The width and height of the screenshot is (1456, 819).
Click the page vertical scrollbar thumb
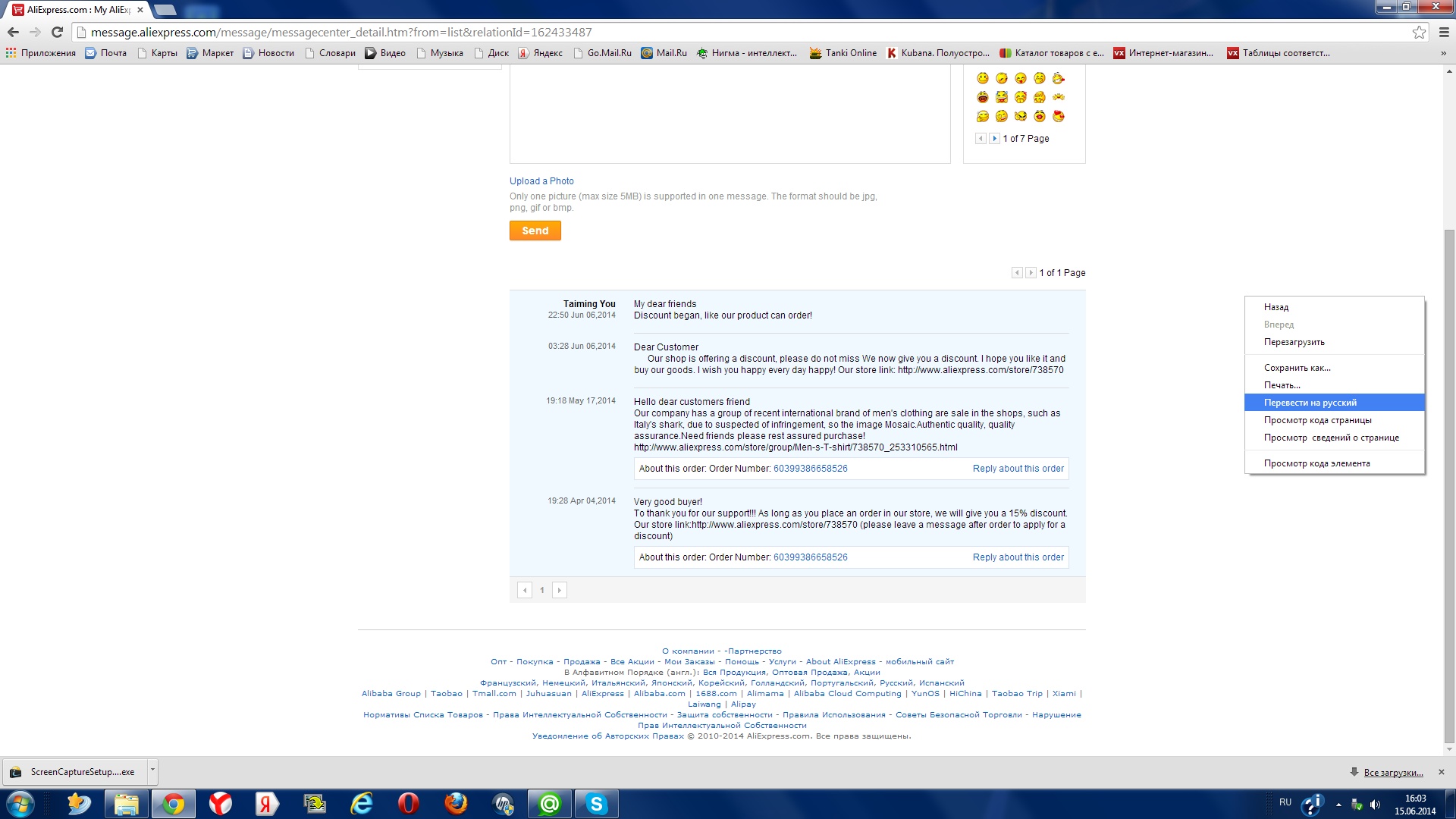[1449, 485]
